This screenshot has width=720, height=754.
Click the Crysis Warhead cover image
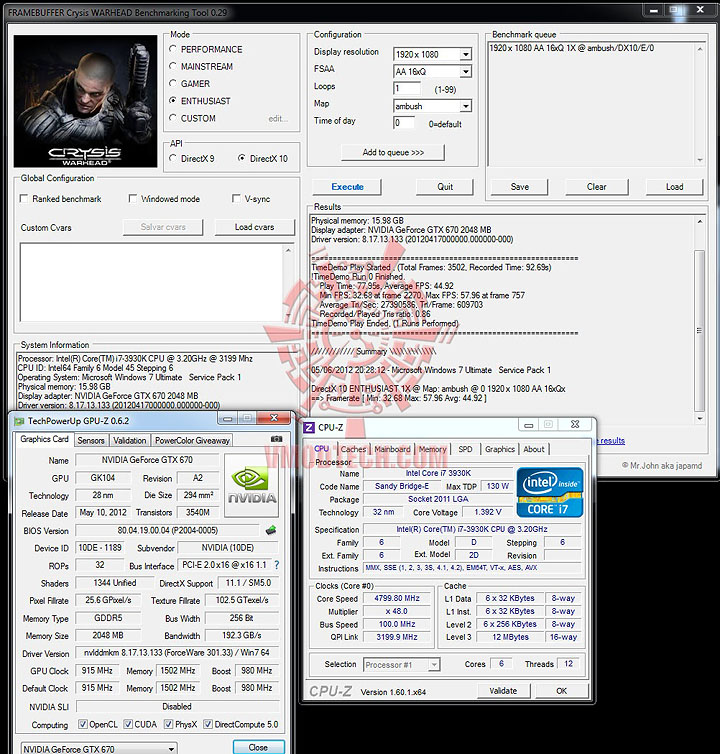click(x=85, y=101)
